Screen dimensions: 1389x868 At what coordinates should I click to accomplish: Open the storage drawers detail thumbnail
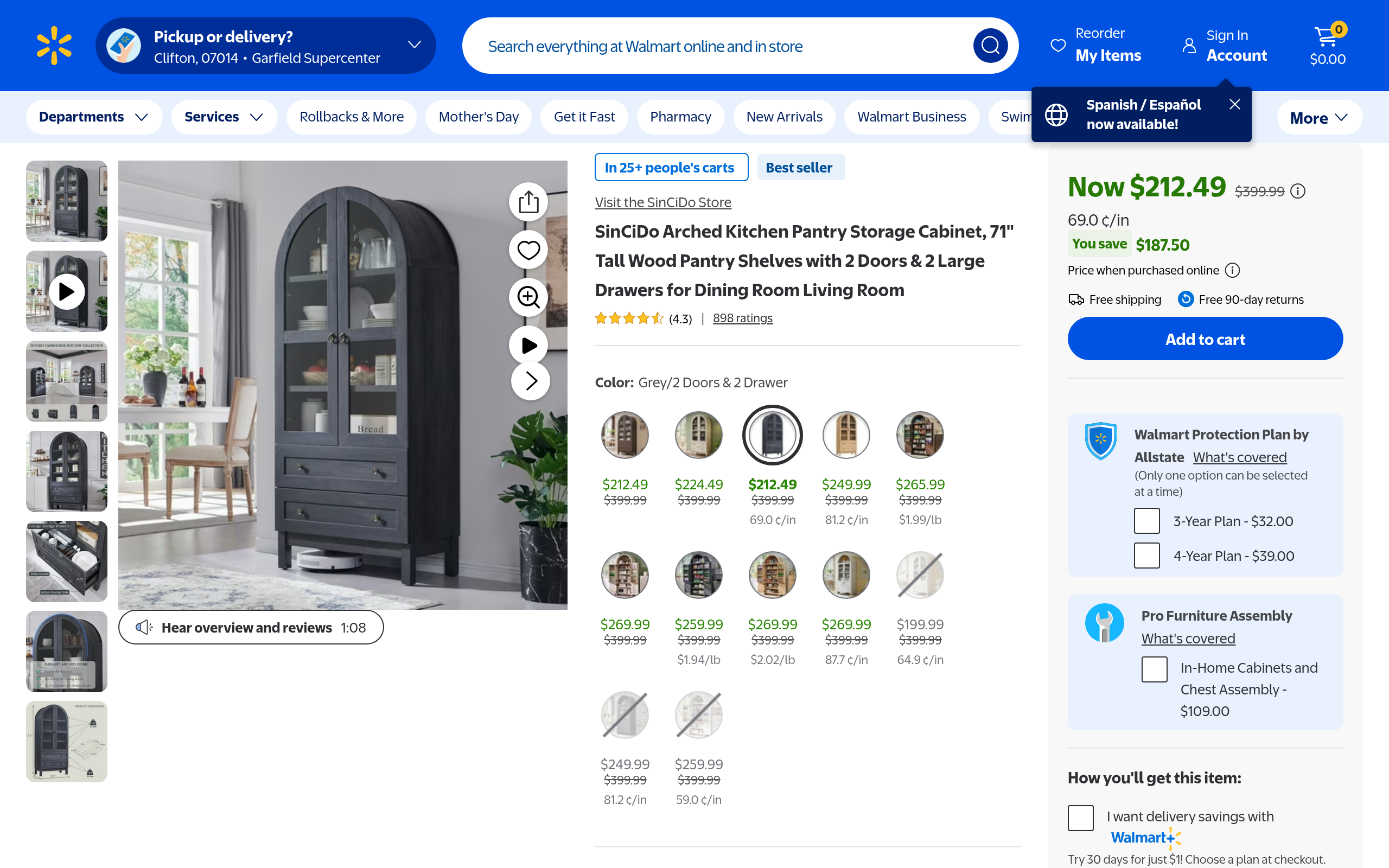67,561
